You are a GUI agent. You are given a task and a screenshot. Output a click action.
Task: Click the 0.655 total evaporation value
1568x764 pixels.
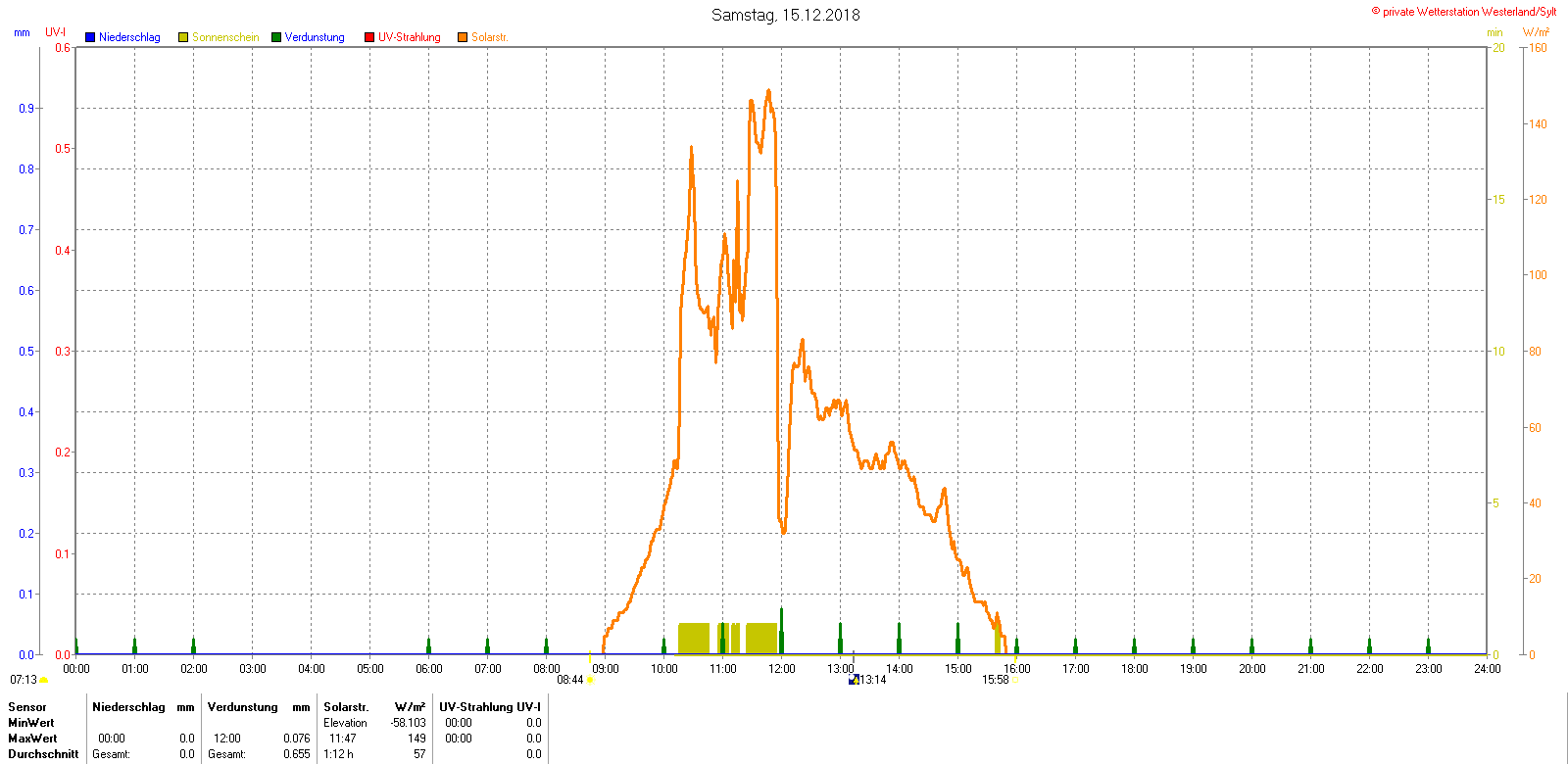297,754
